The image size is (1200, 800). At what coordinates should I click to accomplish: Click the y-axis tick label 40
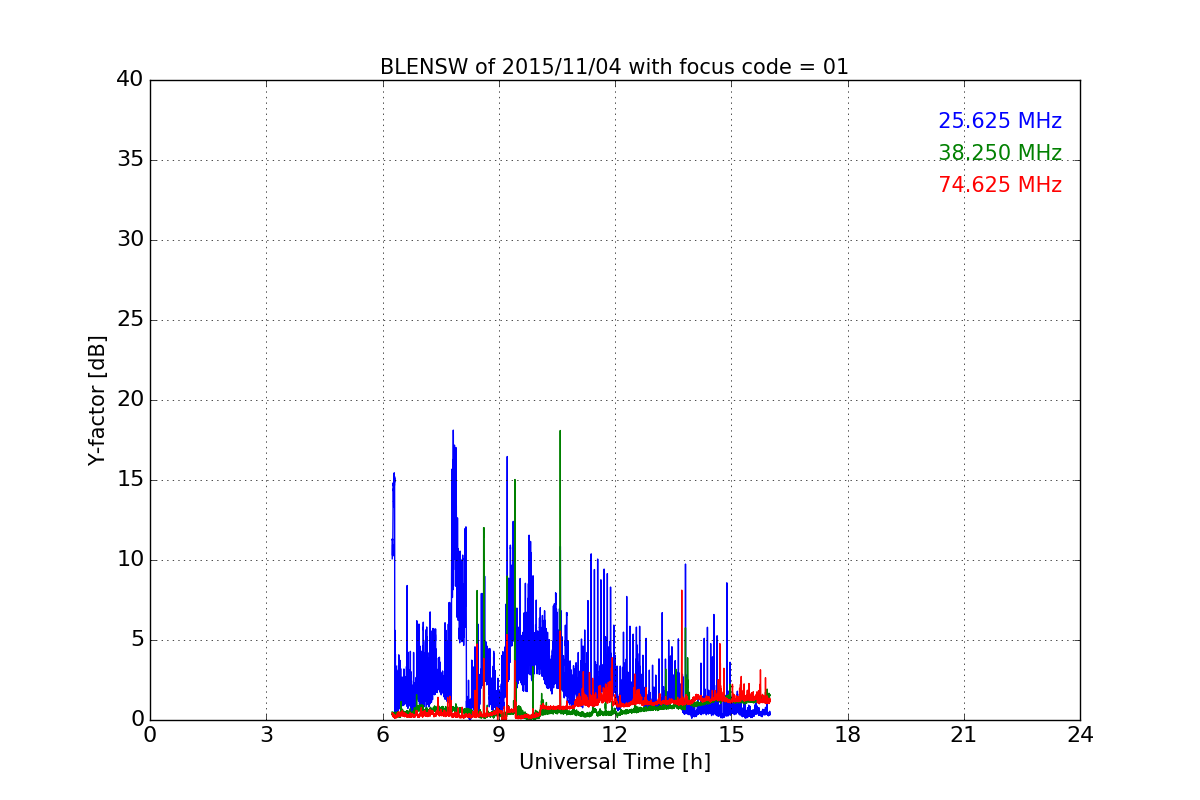130,80
